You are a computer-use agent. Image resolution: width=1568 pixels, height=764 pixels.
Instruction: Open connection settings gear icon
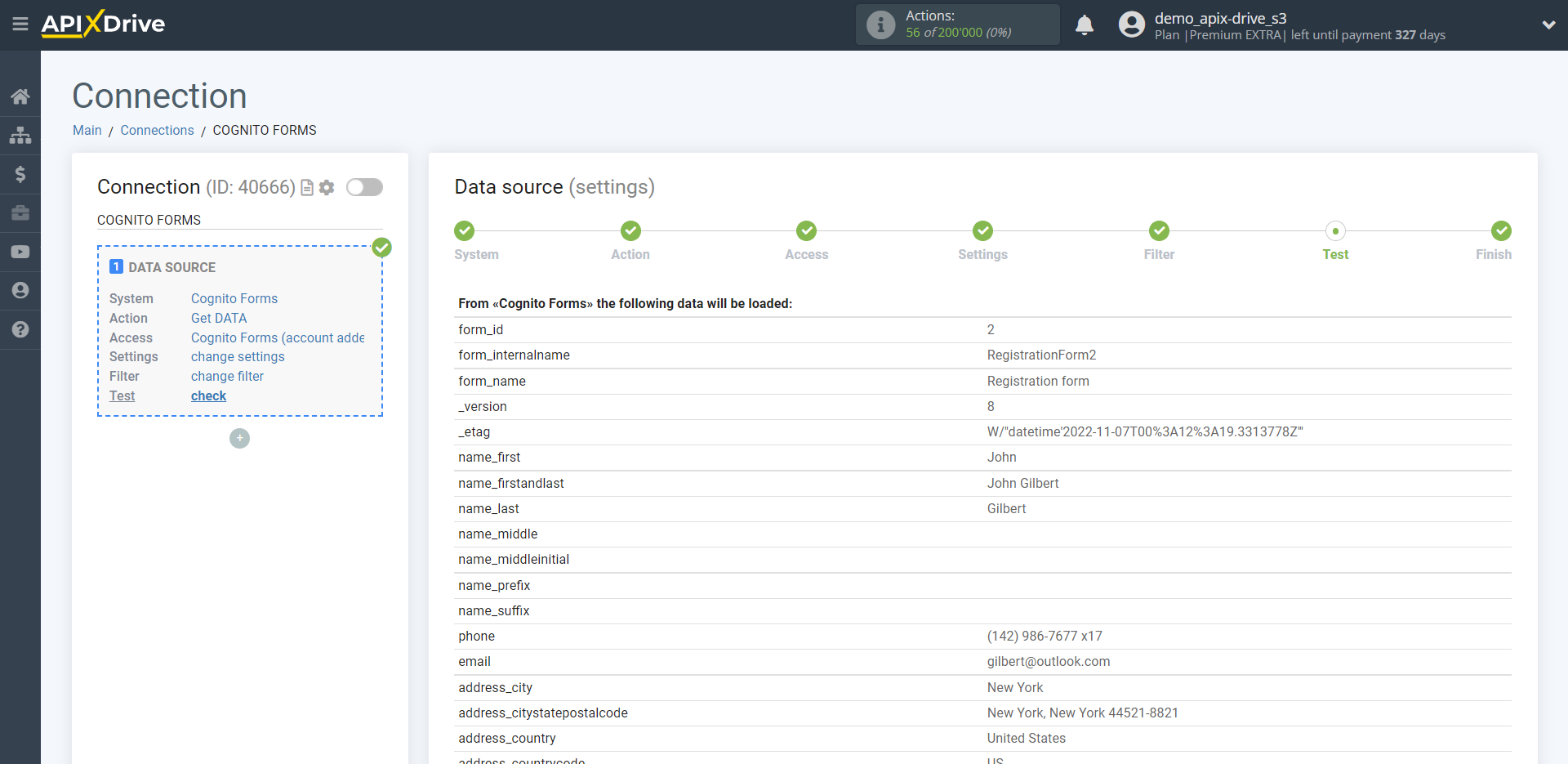tap(327, 188)
